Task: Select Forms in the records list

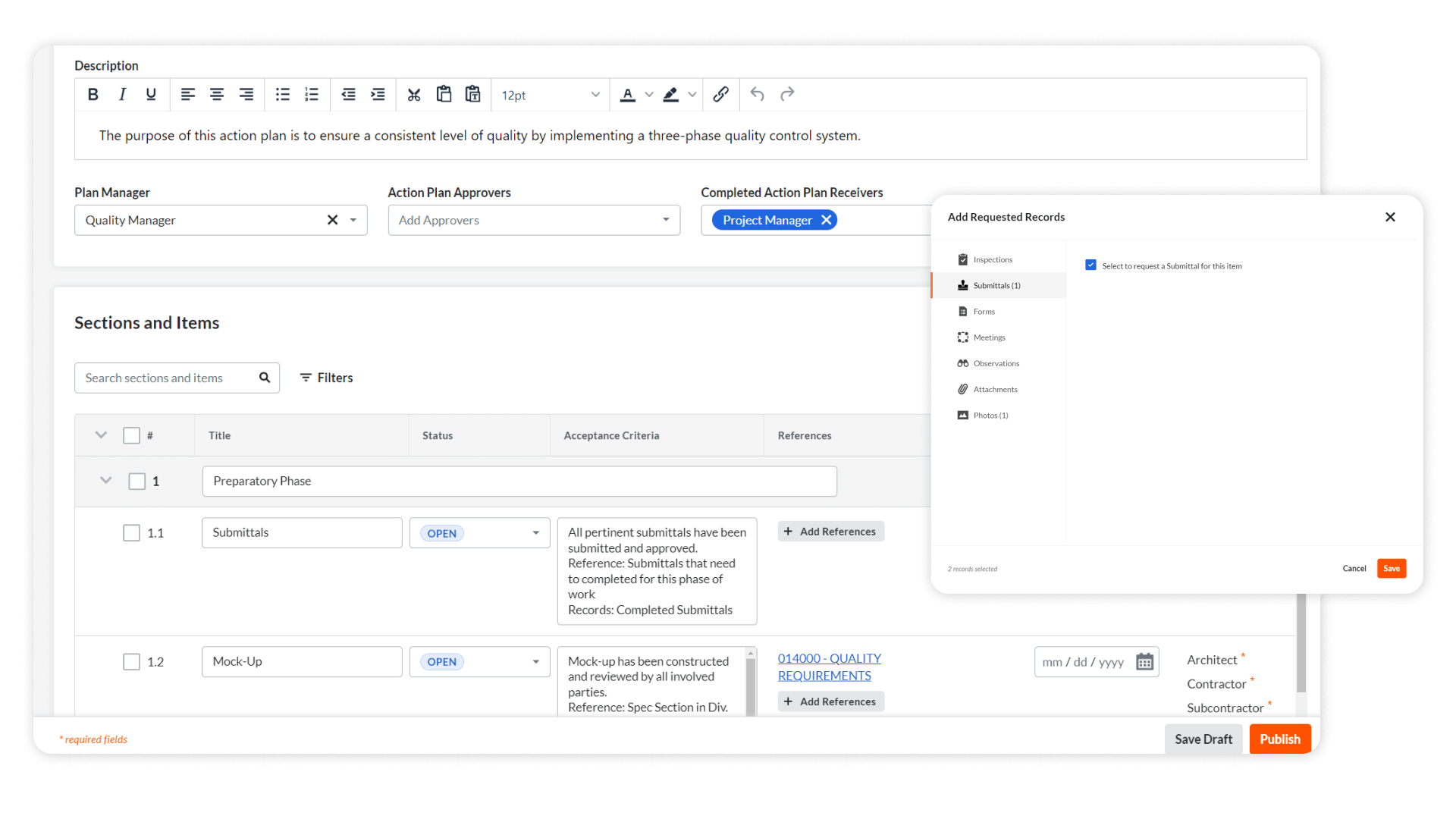Action: [998, 312]
